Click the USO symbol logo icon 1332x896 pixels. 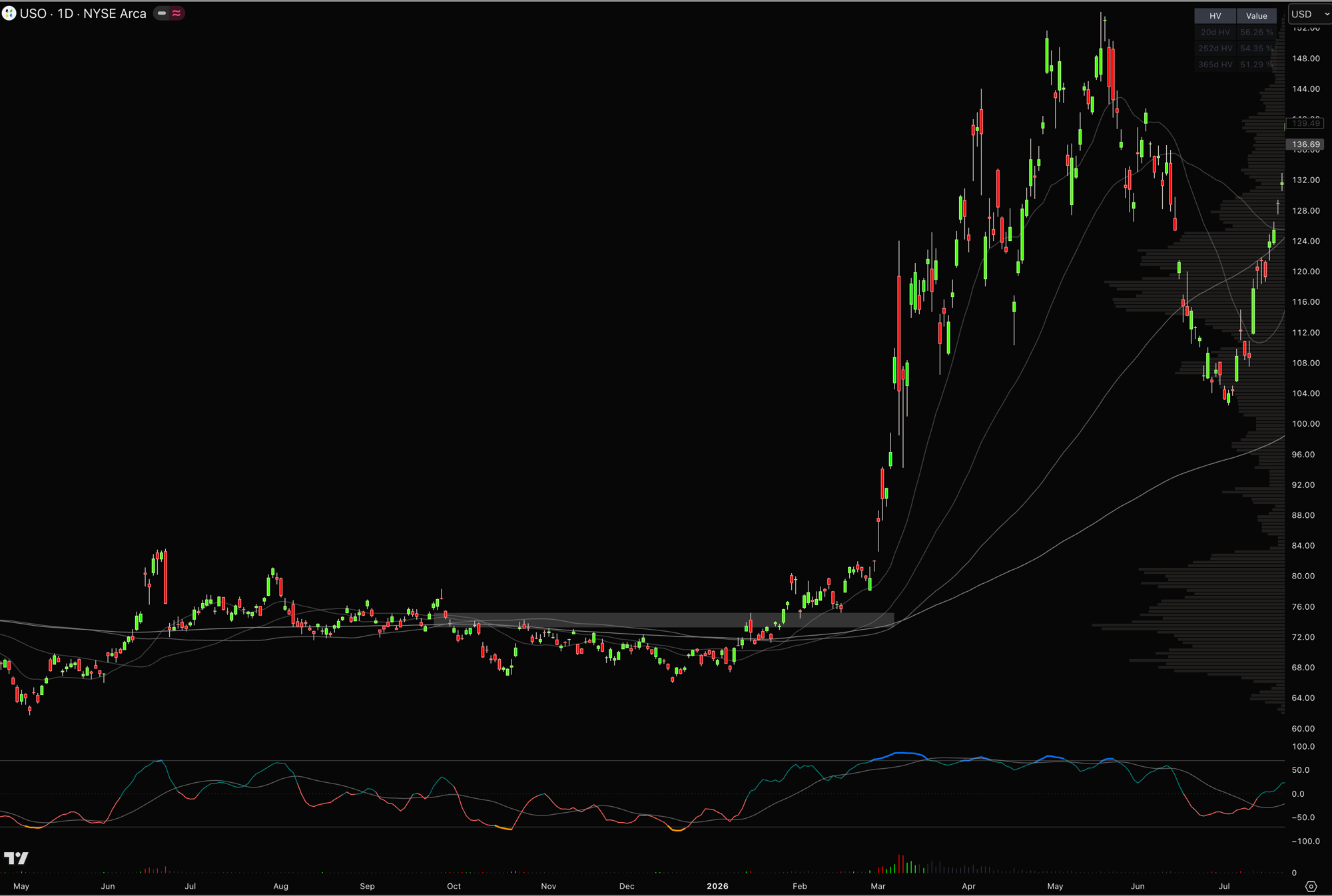tap(9, 13)
